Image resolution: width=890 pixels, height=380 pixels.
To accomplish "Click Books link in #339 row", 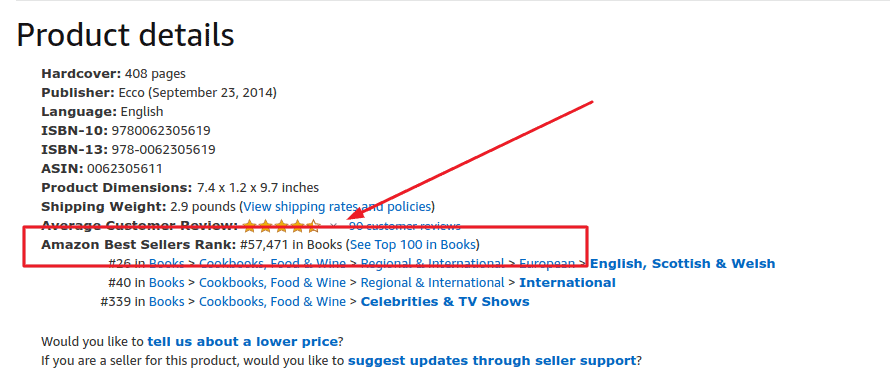I will (x=166, y=302).
